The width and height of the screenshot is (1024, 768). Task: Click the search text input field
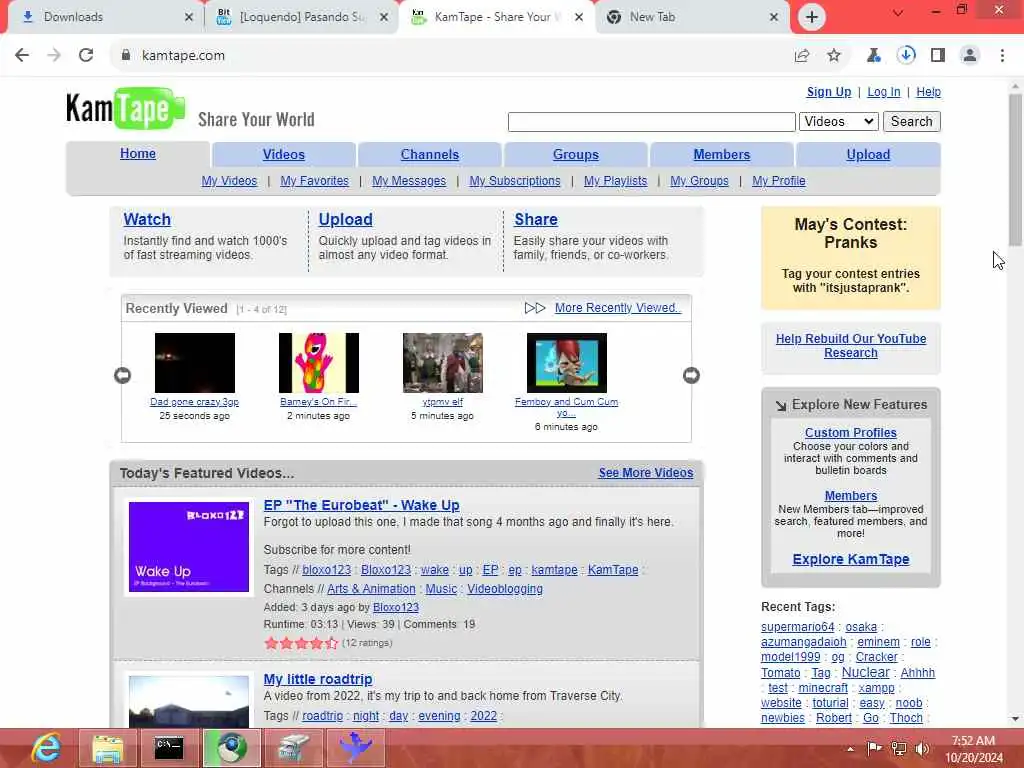(651, 121)
